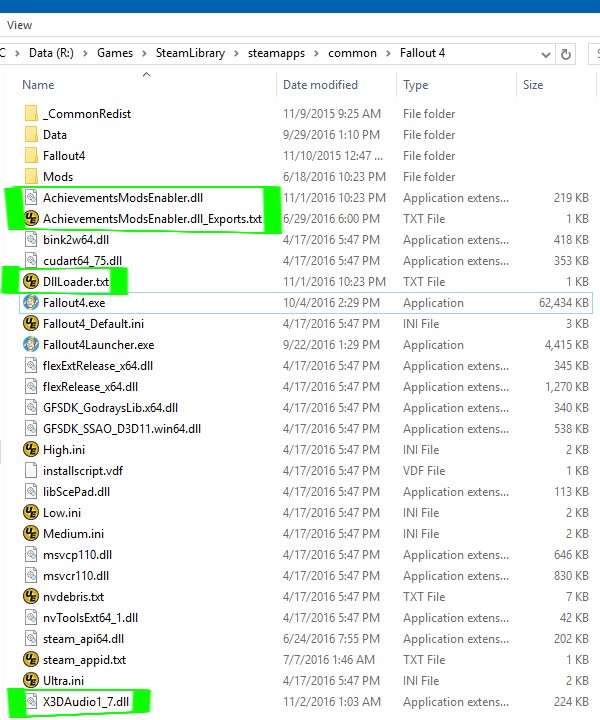
Task: Click the 7/7/2016 1:46 AM date cell
Action: click(x=329, y=659)
